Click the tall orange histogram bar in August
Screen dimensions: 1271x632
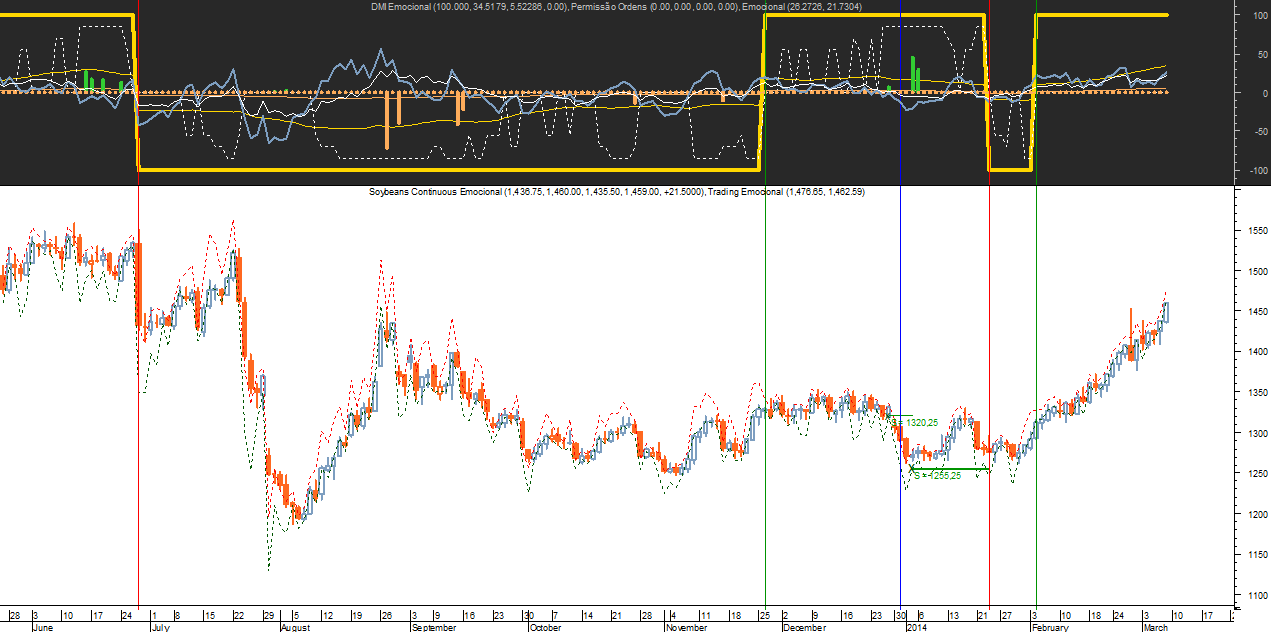pos(387,120)
